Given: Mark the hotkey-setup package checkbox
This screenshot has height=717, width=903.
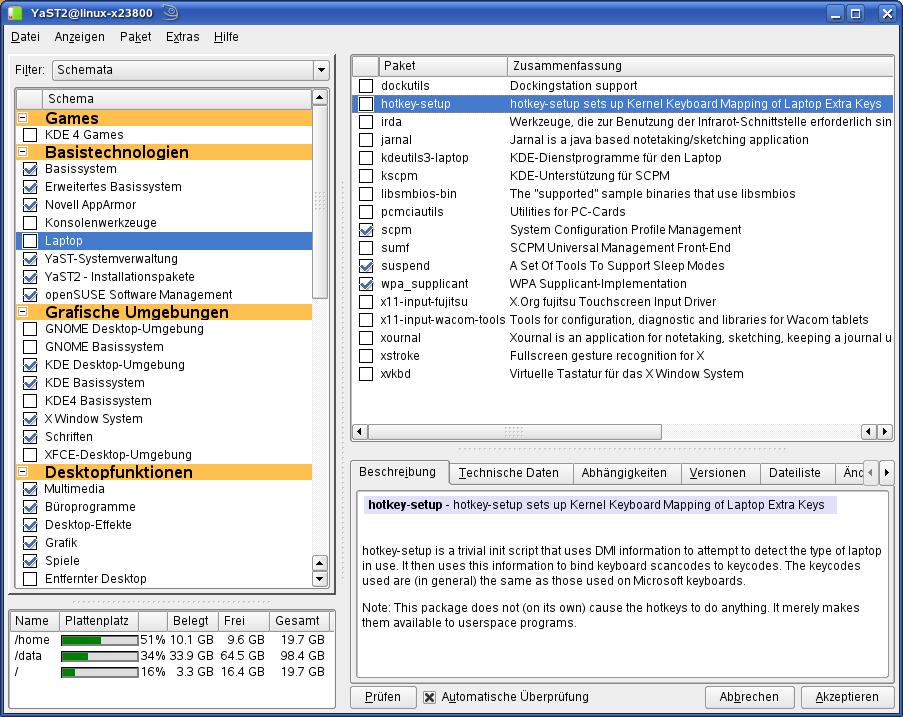Looking at the screenshot, I should [366, 104].
